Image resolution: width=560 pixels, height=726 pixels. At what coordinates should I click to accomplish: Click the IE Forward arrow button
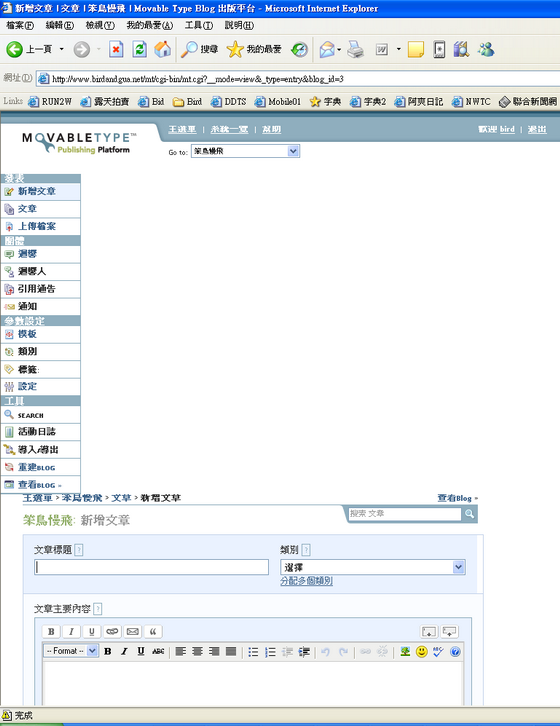82,49
